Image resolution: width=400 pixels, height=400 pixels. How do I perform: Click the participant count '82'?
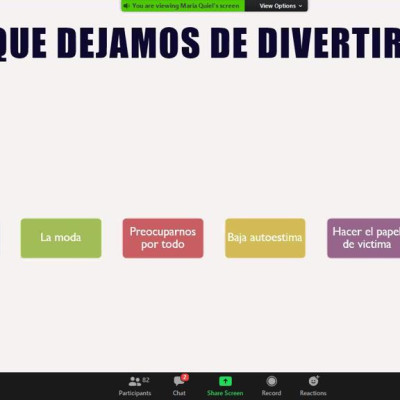tap(146, 380)
